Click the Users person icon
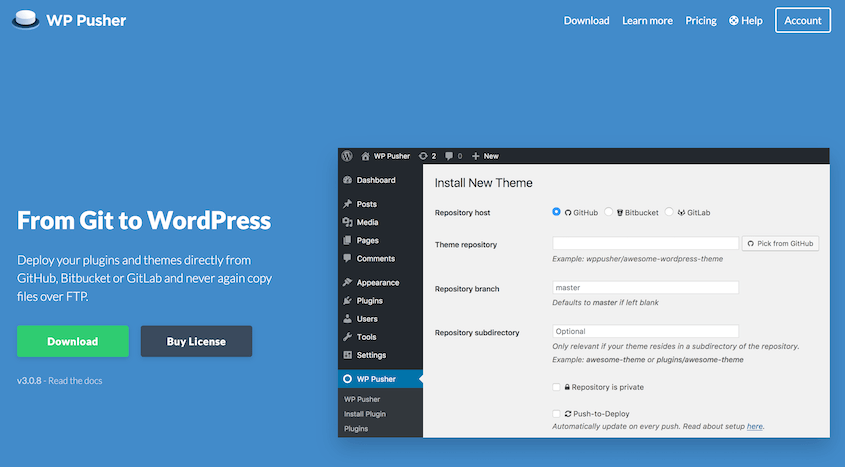 point(348,318)
